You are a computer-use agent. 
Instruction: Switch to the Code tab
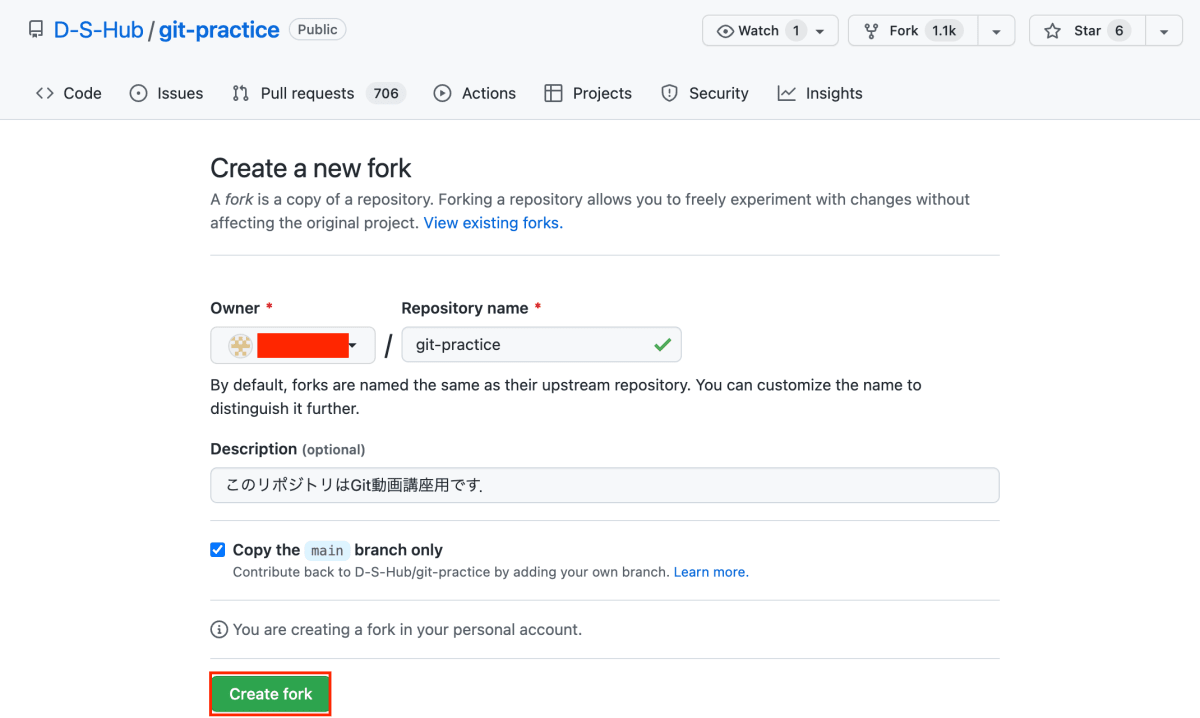pyautogui.click(x=69, y=93)
